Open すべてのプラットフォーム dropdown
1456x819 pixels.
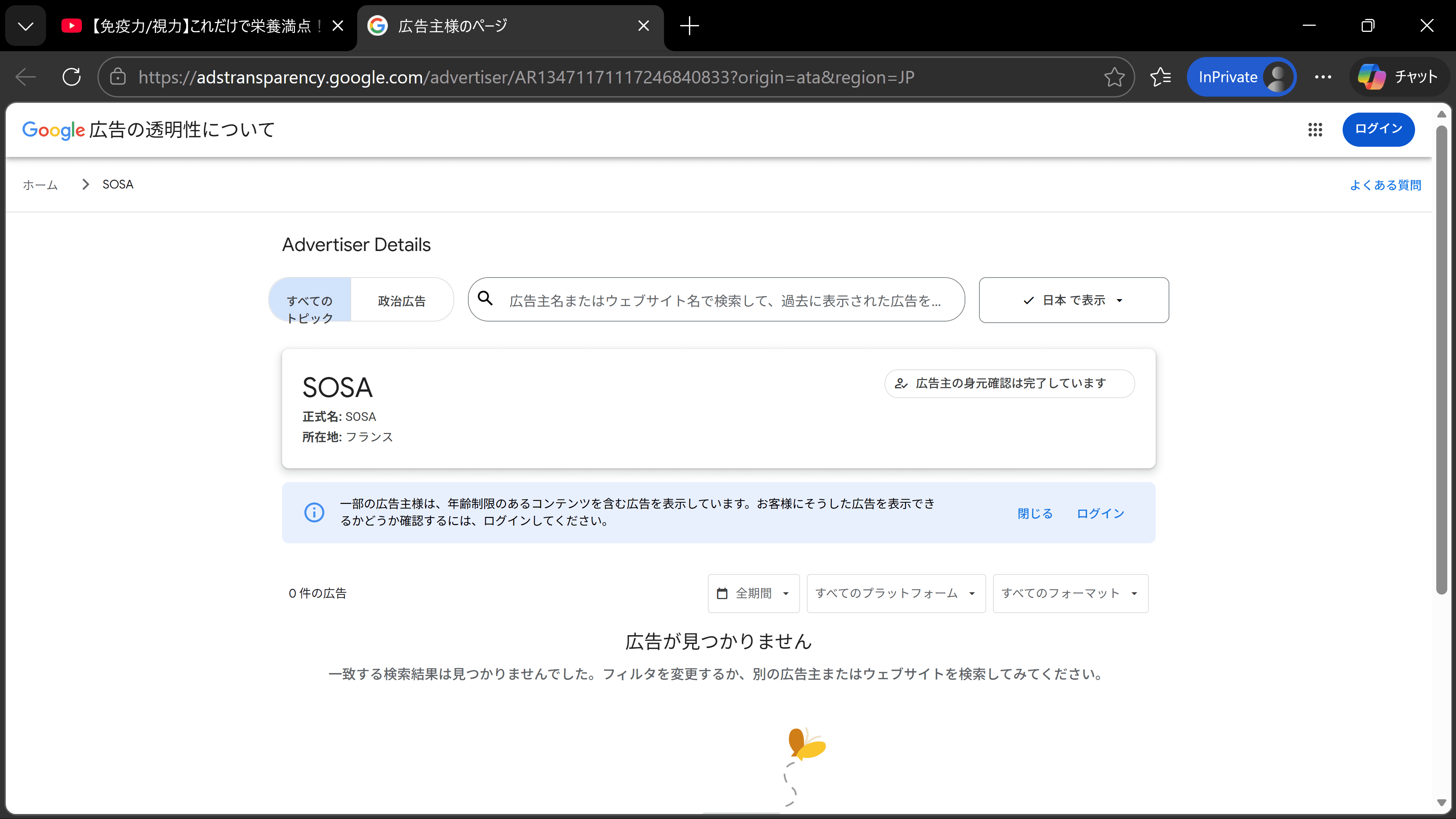click(896, 593)
